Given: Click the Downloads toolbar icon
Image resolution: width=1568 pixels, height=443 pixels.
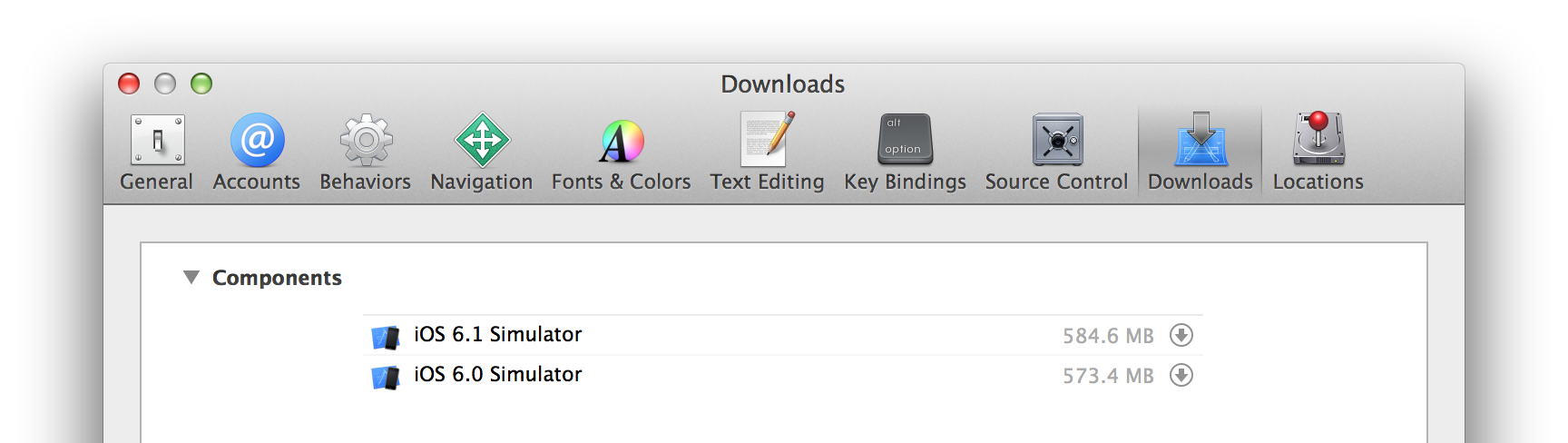Looking at the screenshot, I should tap(1200, 139).
